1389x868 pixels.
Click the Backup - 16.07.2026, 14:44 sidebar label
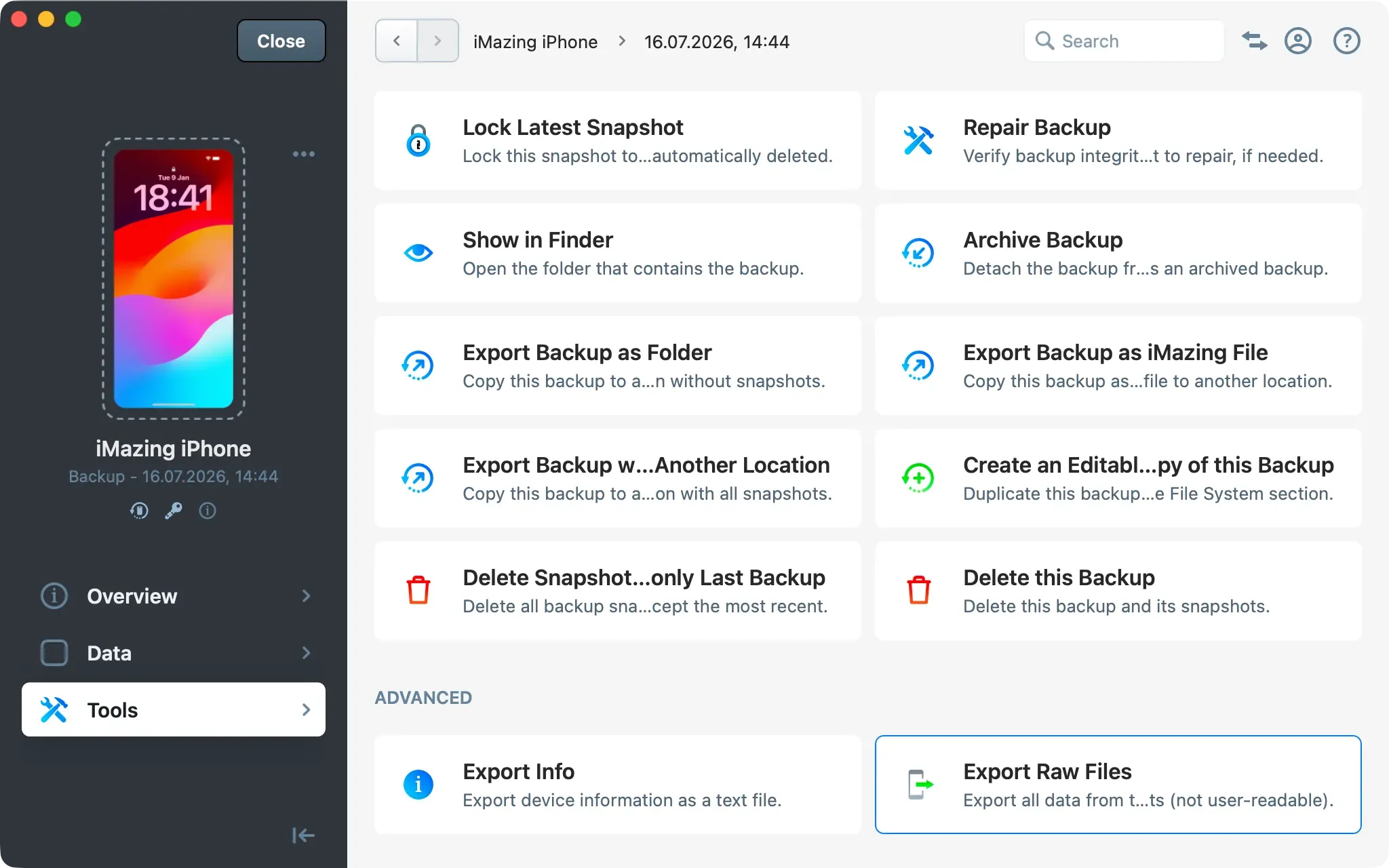coord(174,477)
